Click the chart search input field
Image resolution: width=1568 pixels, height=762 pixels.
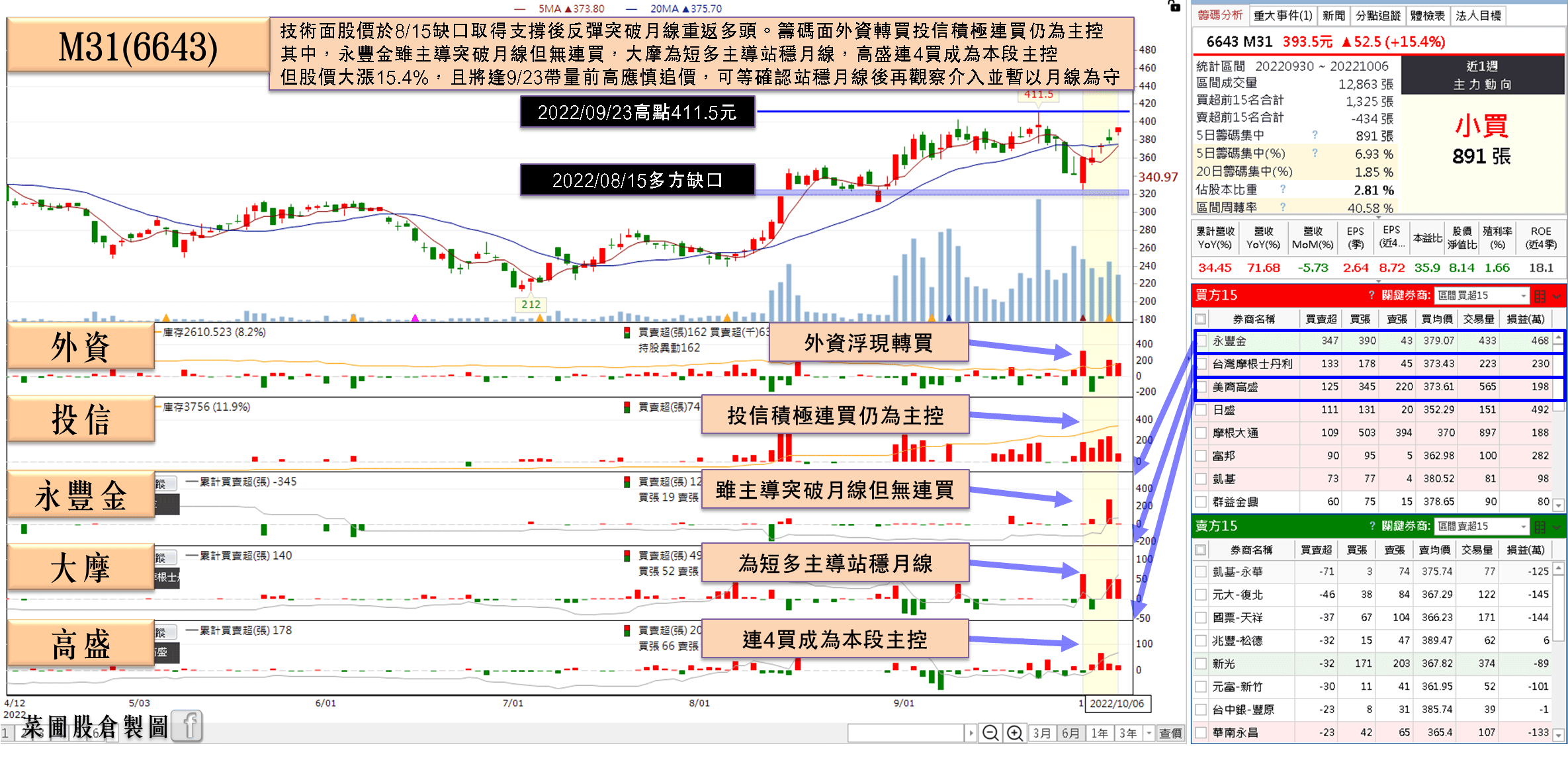(x=906, y=733)
